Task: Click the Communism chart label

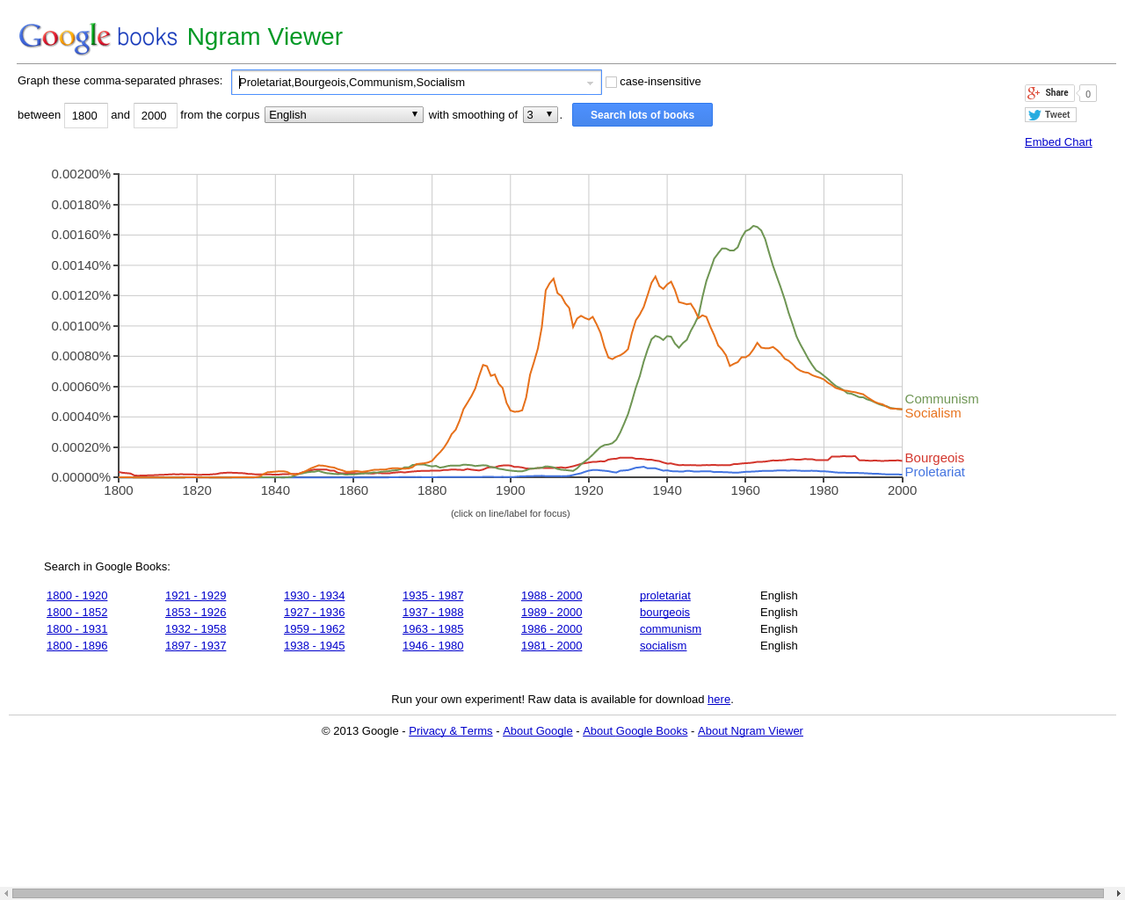Action: [x=941, y=399]
